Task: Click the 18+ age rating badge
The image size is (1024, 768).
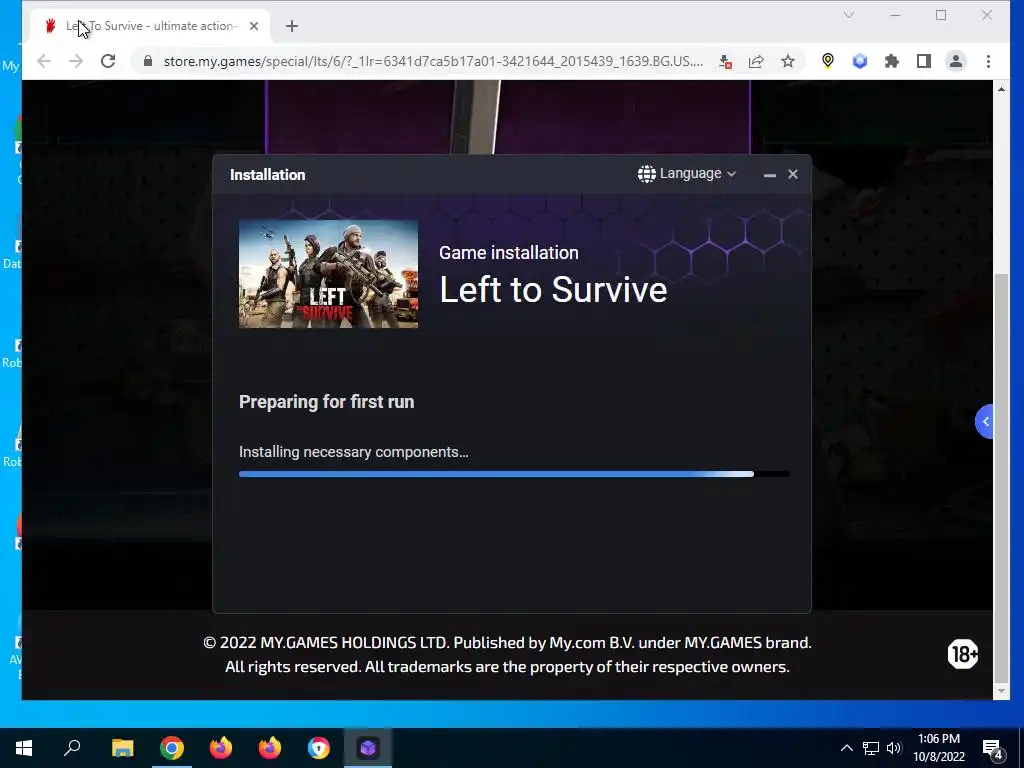Action: coord(963,654)
